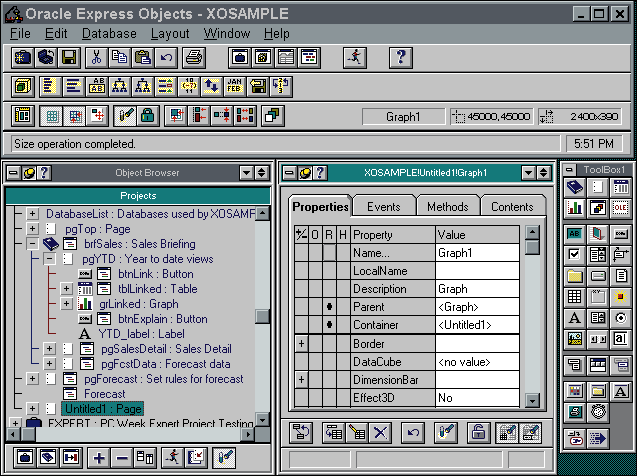Expand the tblLinked Table node
The image size is (637, 476).
coord(67,289)
